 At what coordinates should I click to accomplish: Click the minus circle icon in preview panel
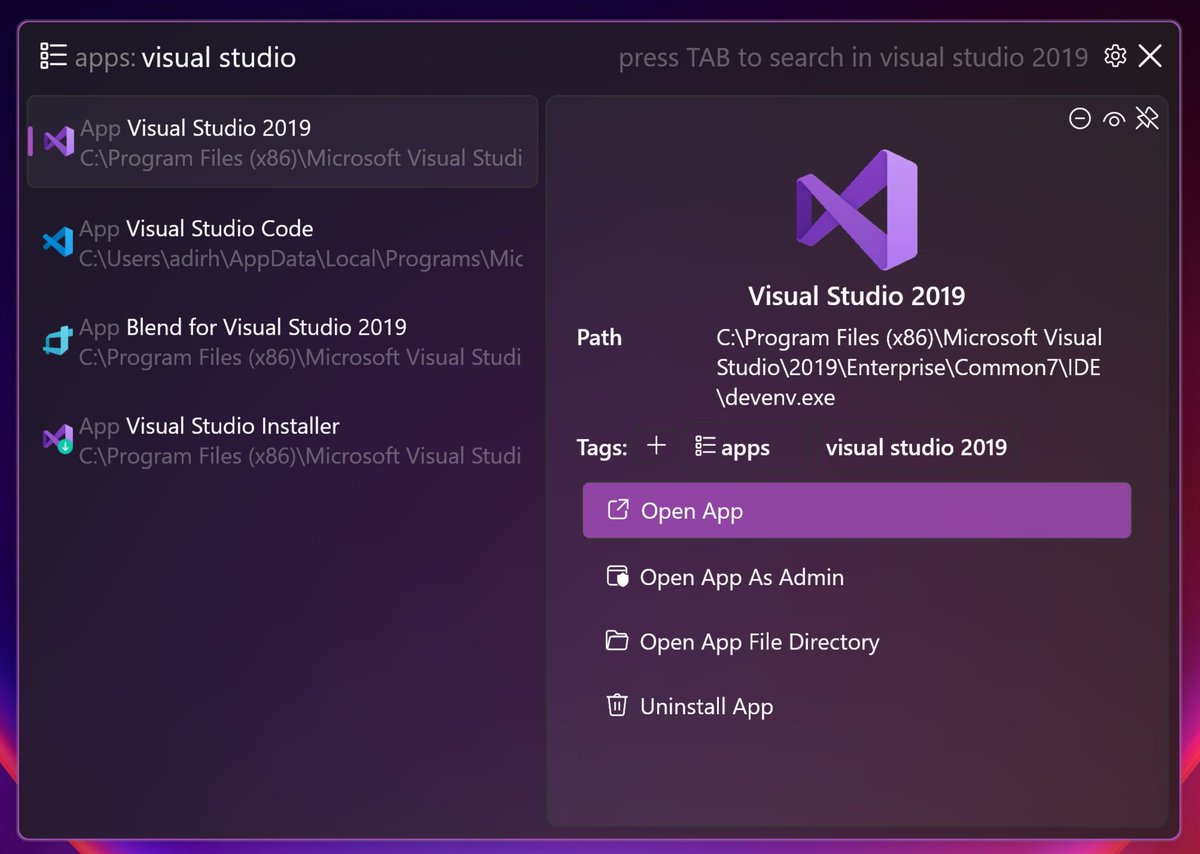[x=1080, y=119]
